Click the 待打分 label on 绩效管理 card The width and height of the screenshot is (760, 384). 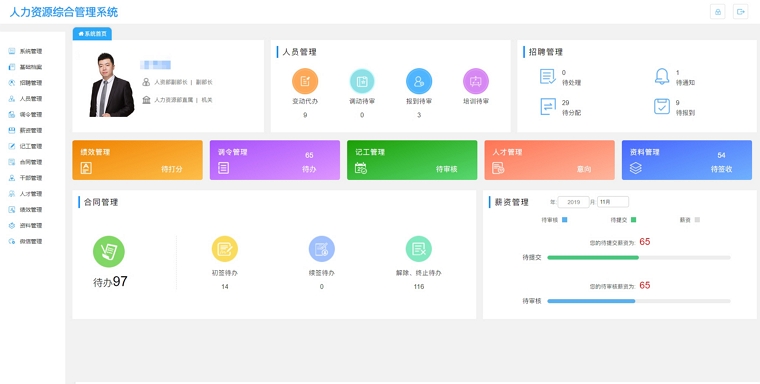[x=172, y=169]
